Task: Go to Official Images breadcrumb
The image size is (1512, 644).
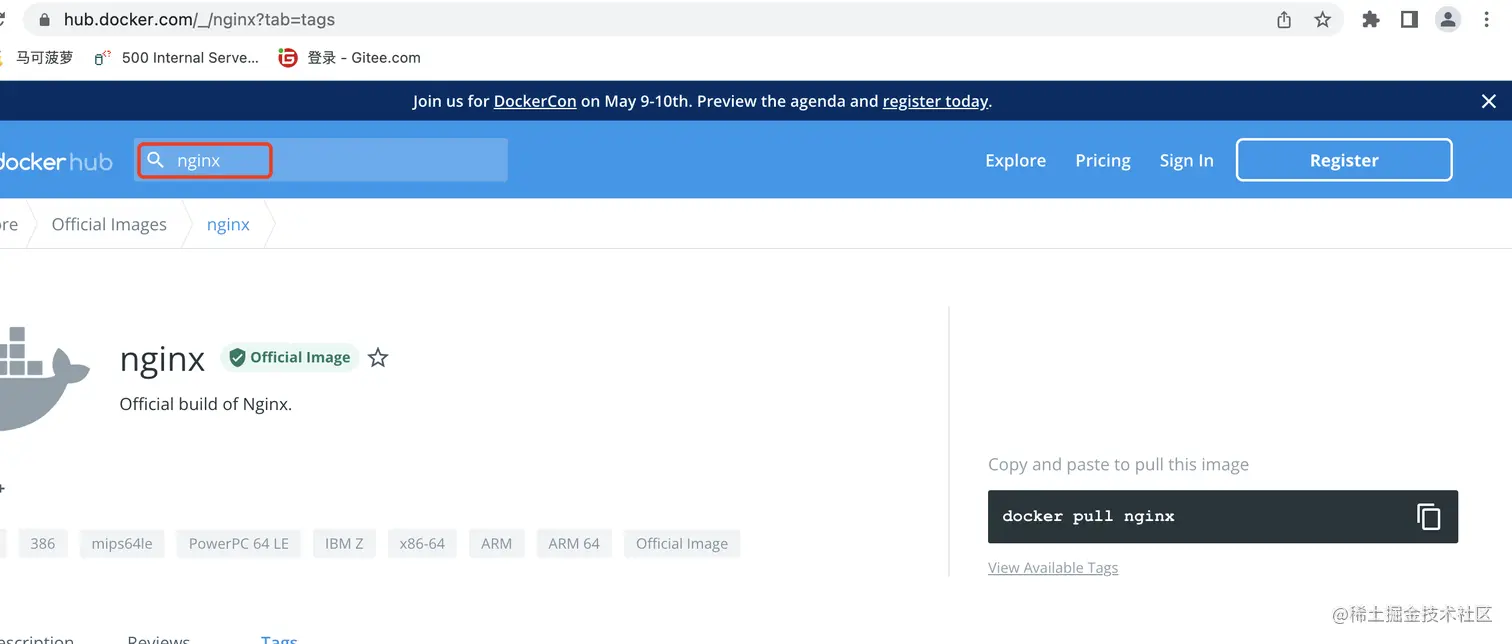Action: pyautogui.click(x=109, y=224)
